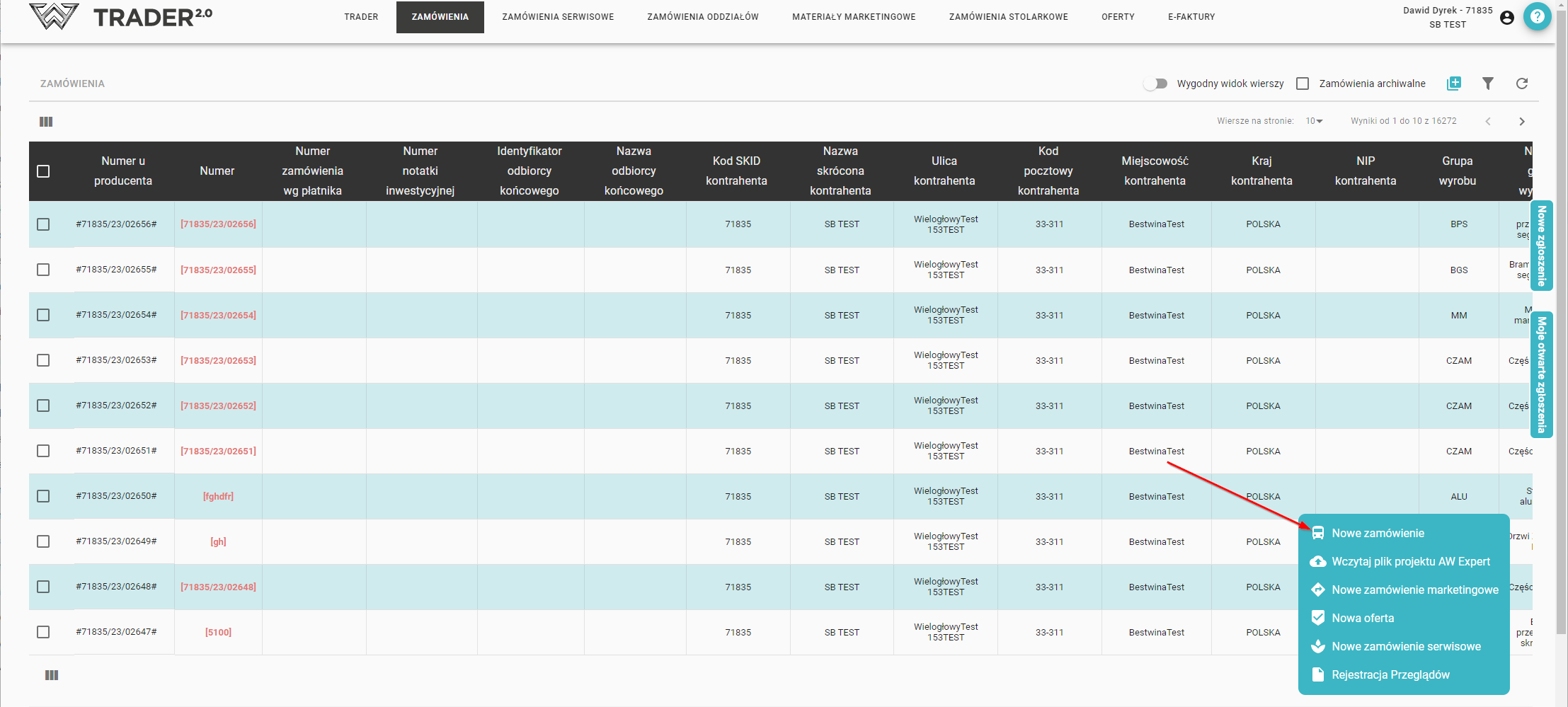Open the help question mark icon

coord(1537,17)
